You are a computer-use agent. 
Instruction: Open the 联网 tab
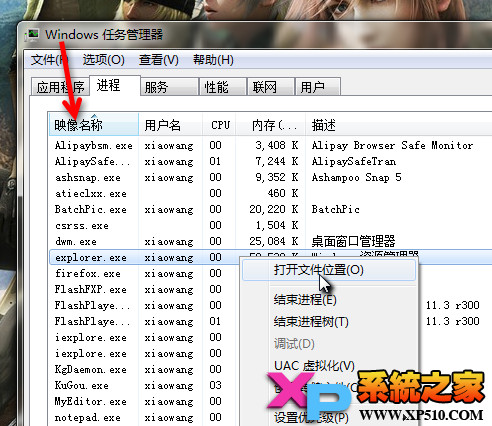click(271, 87)
